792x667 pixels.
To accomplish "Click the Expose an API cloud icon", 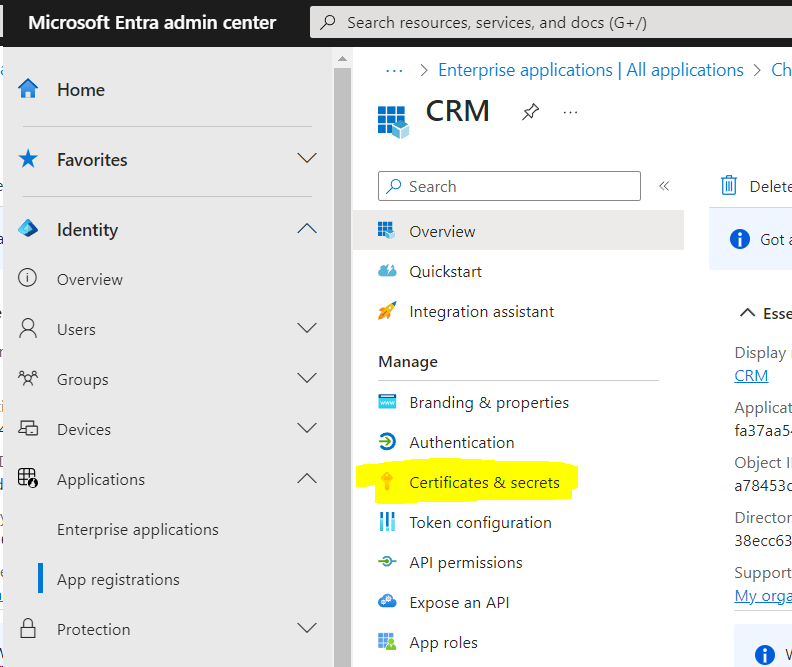I will click(387, 601).
